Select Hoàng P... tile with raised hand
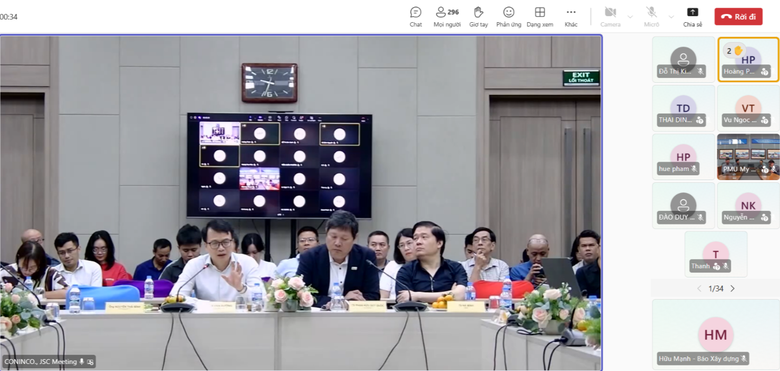Viewport: 780px width, 371px height. point(748,59)
